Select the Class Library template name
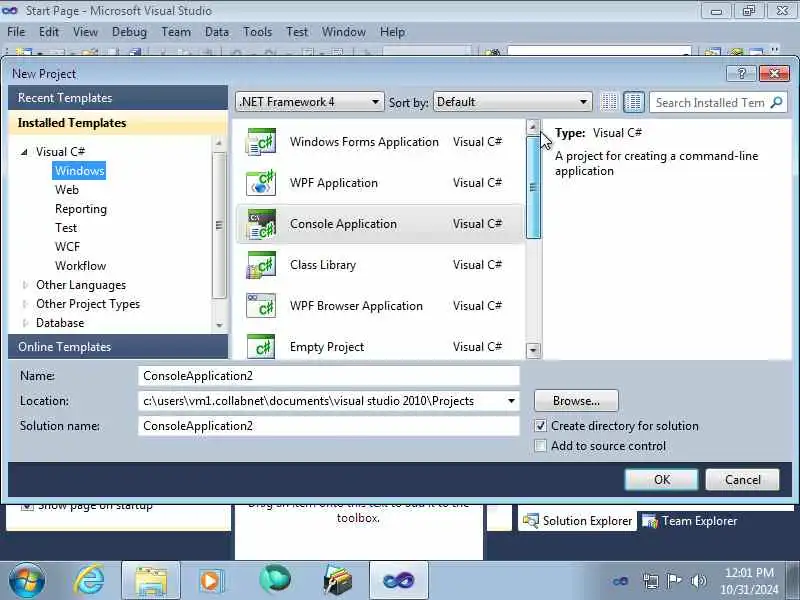This screenshot has width=800, height=600. coord(323,265)
